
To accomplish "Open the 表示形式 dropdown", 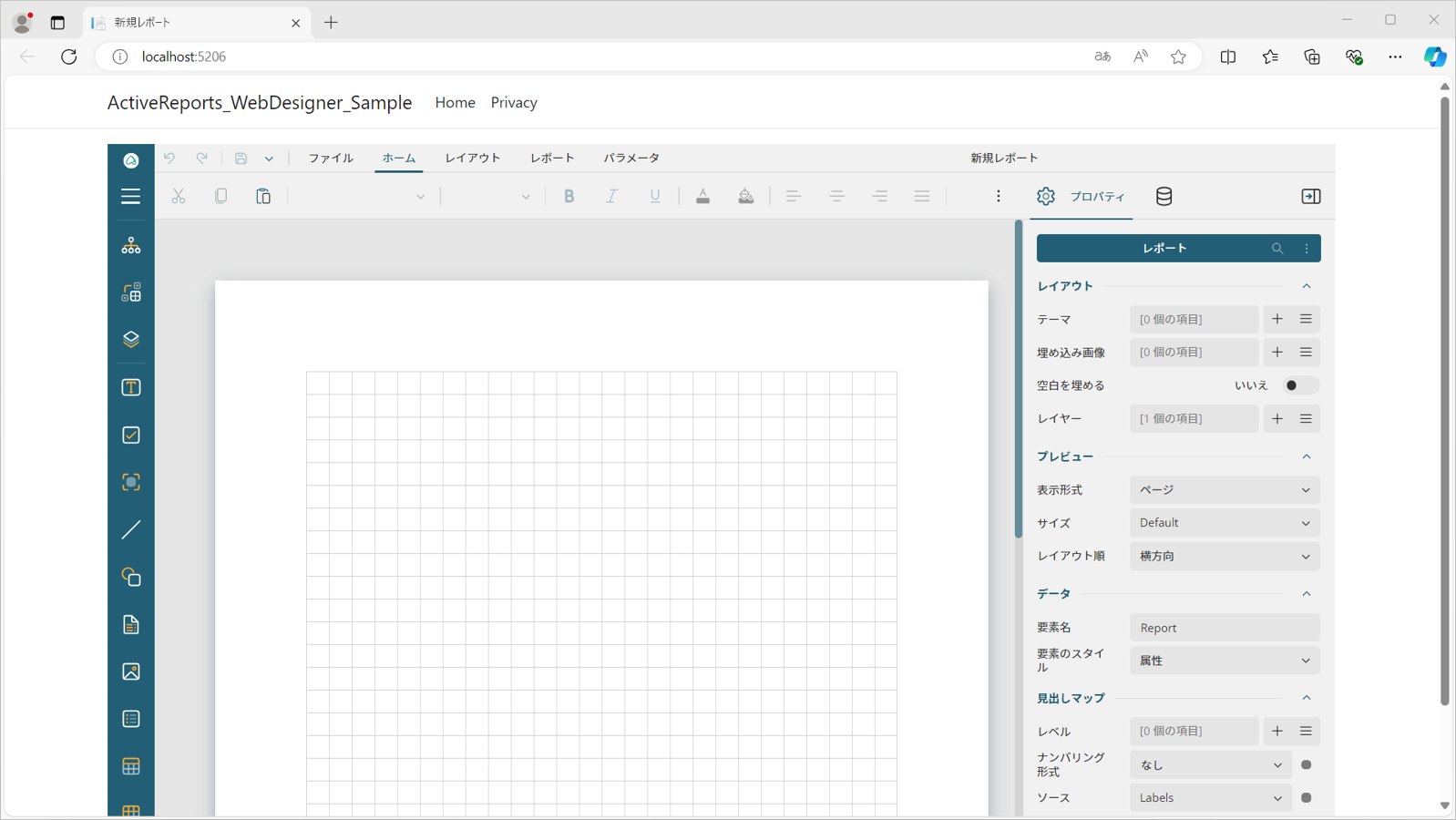I will tap(1225, 490).
